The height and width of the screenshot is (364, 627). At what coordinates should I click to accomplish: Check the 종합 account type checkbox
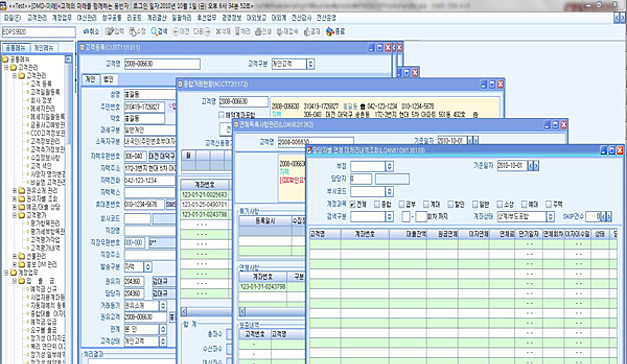[377, 204]
